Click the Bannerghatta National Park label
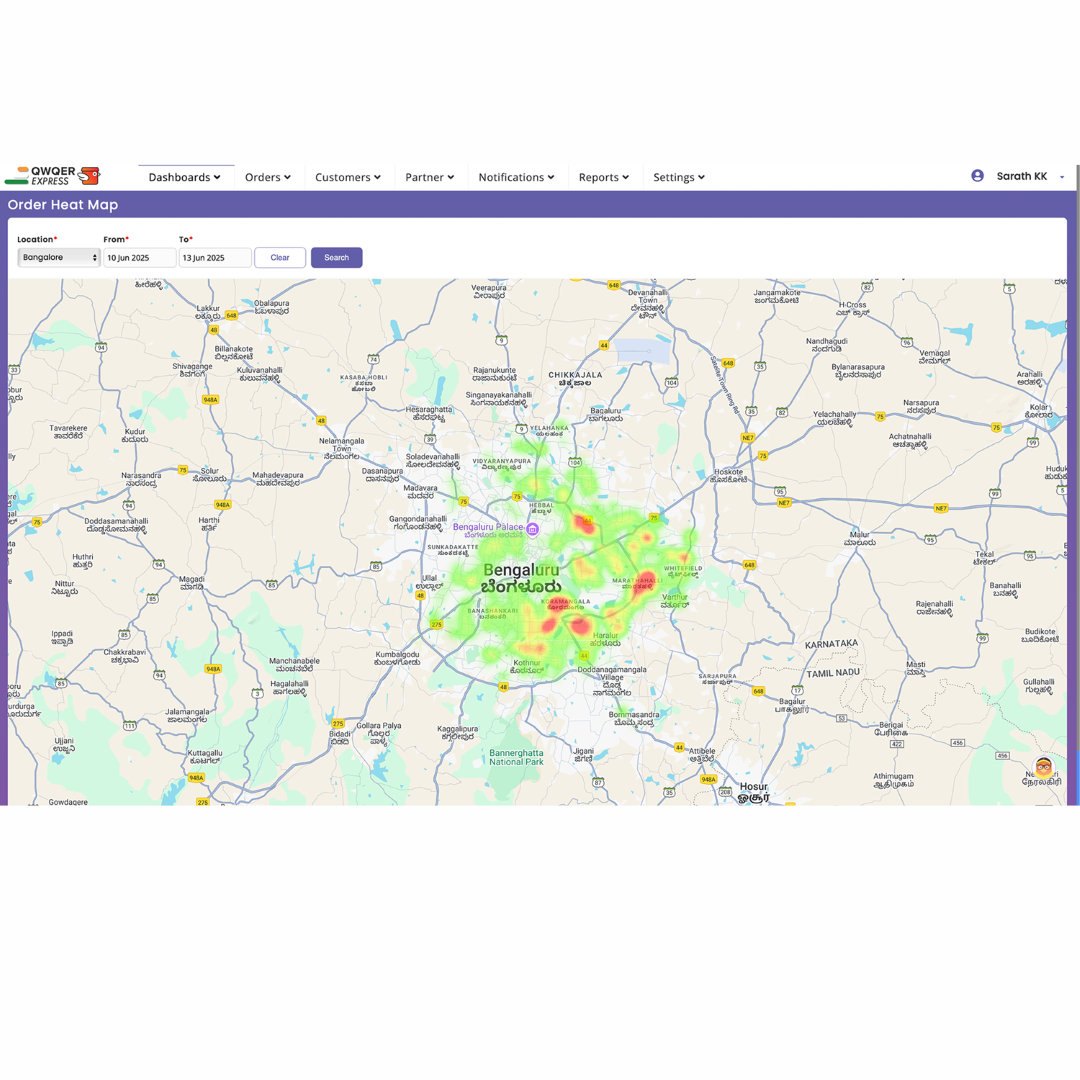Image resolution: width=1080 pixels, height=1080 pixels. tap(515, 756)
